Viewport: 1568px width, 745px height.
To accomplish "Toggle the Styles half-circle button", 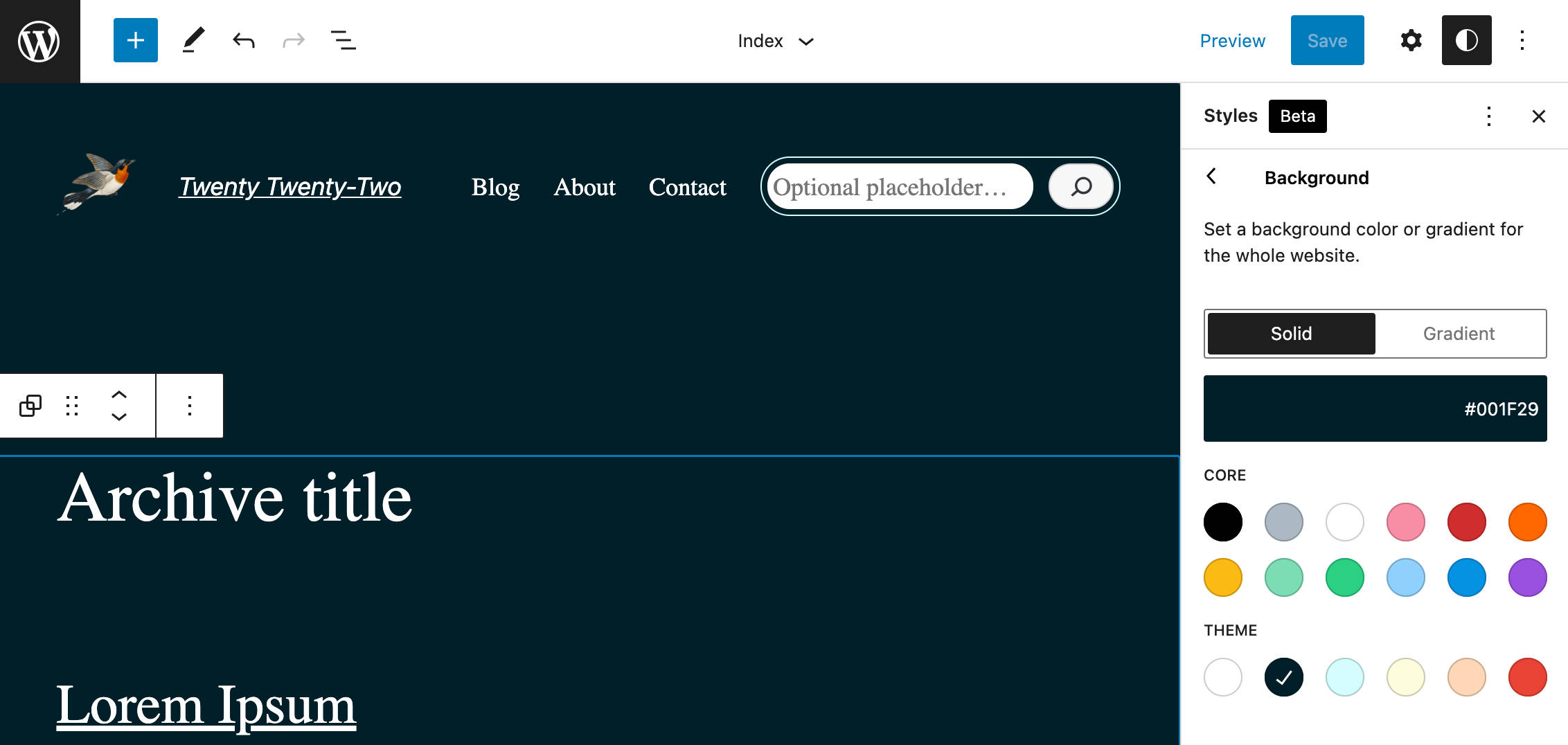I will click(1466, 40).
